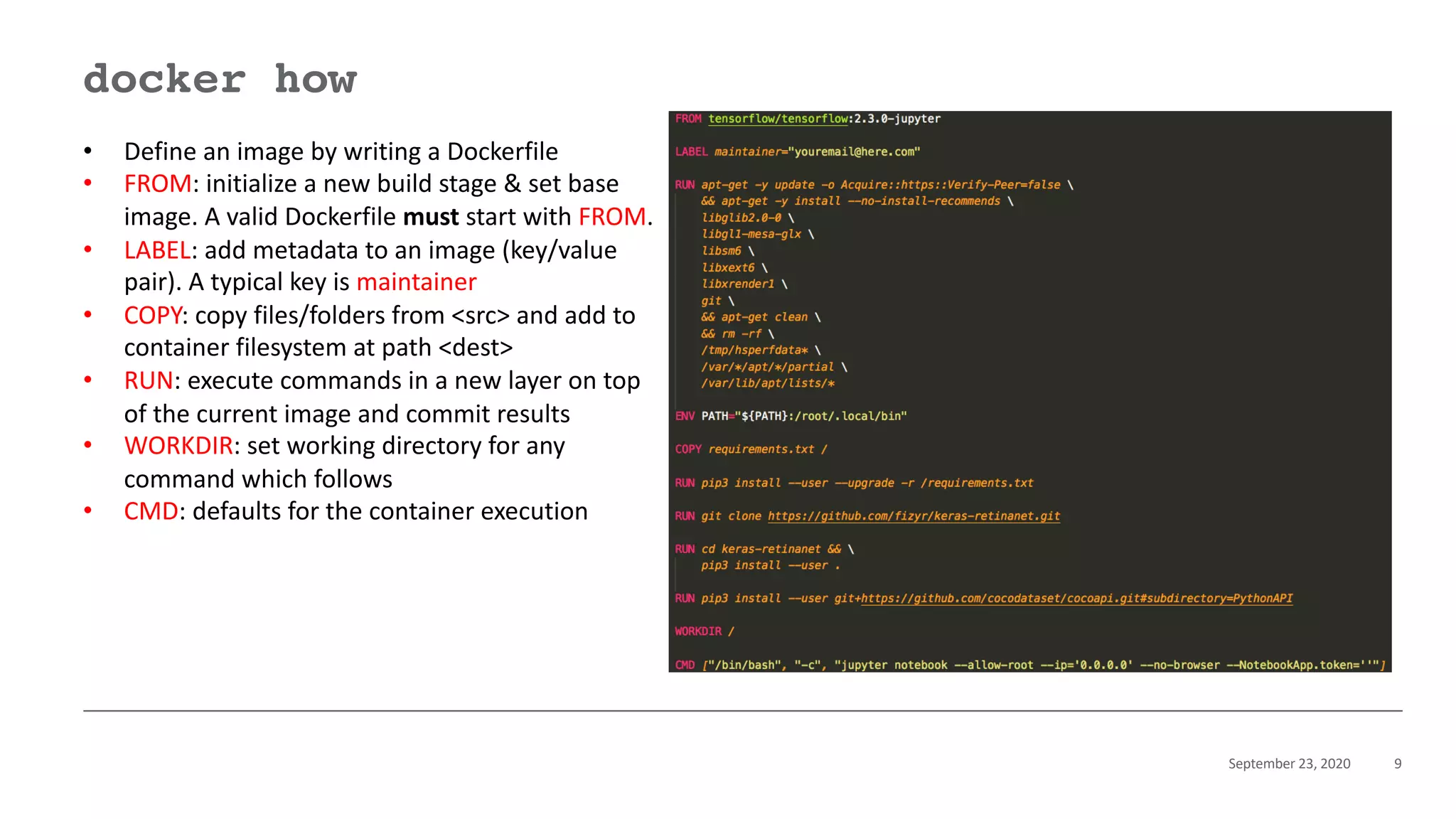
Task: Click the red CMD keyword bullet
Action: (x=151, y=511)
